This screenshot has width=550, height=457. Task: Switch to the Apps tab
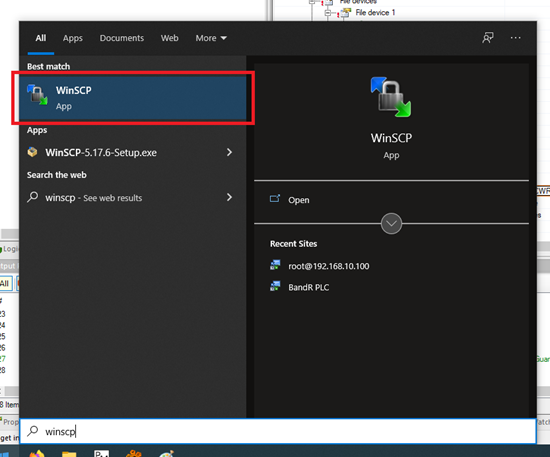[73, 38]
